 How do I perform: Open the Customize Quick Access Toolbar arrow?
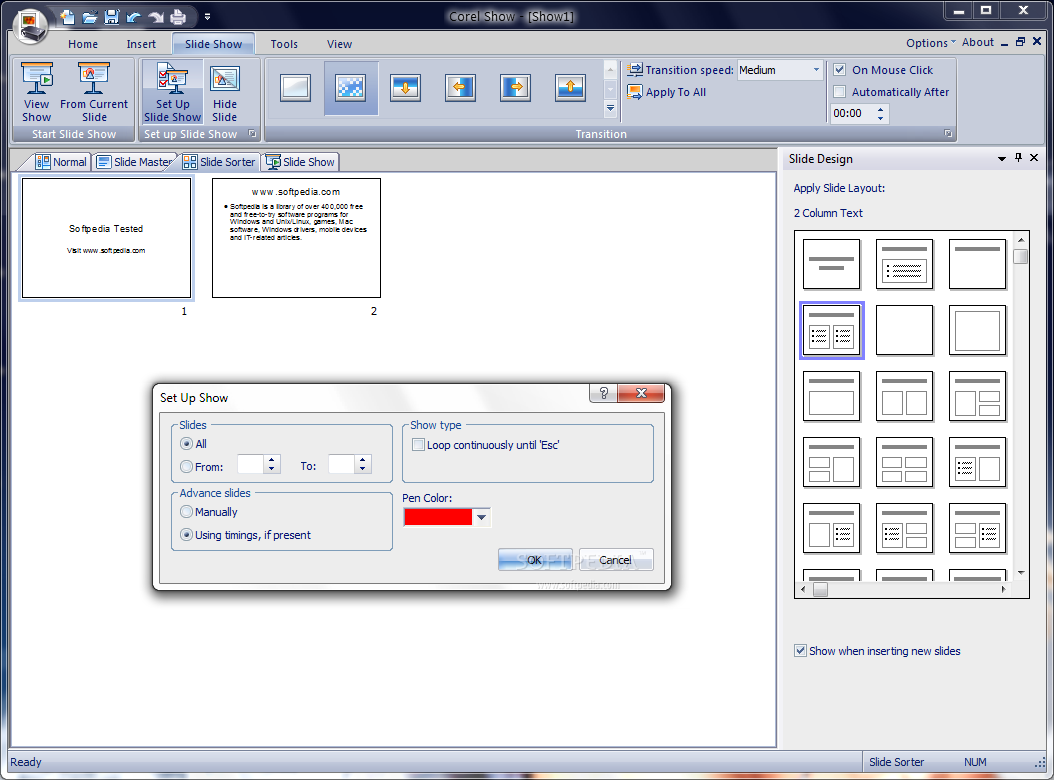point(207,17)
